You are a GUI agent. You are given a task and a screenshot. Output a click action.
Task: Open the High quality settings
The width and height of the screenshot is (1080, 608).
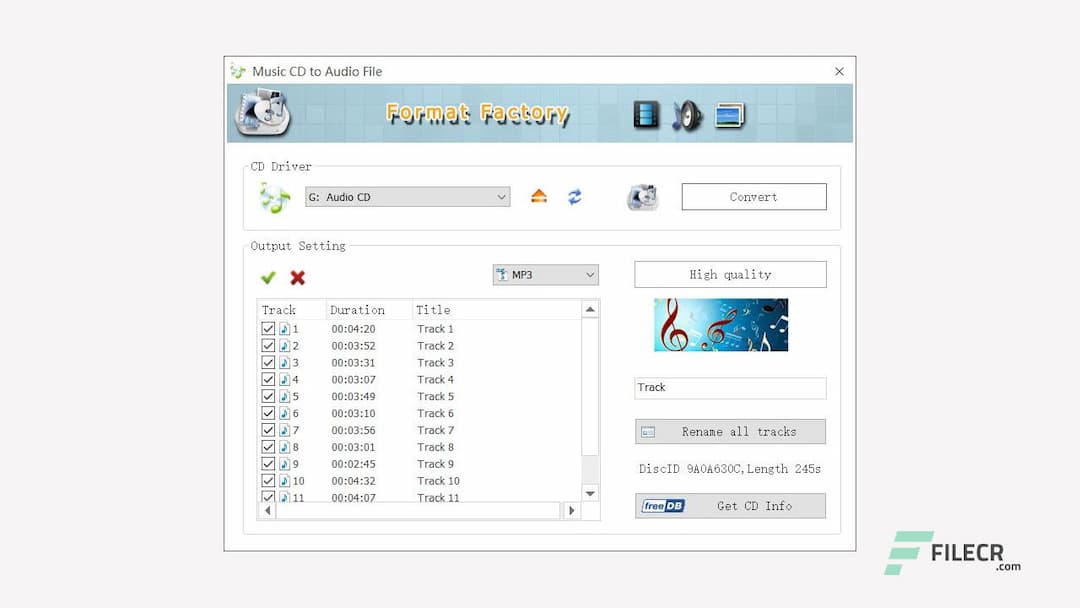coord(730,274)
